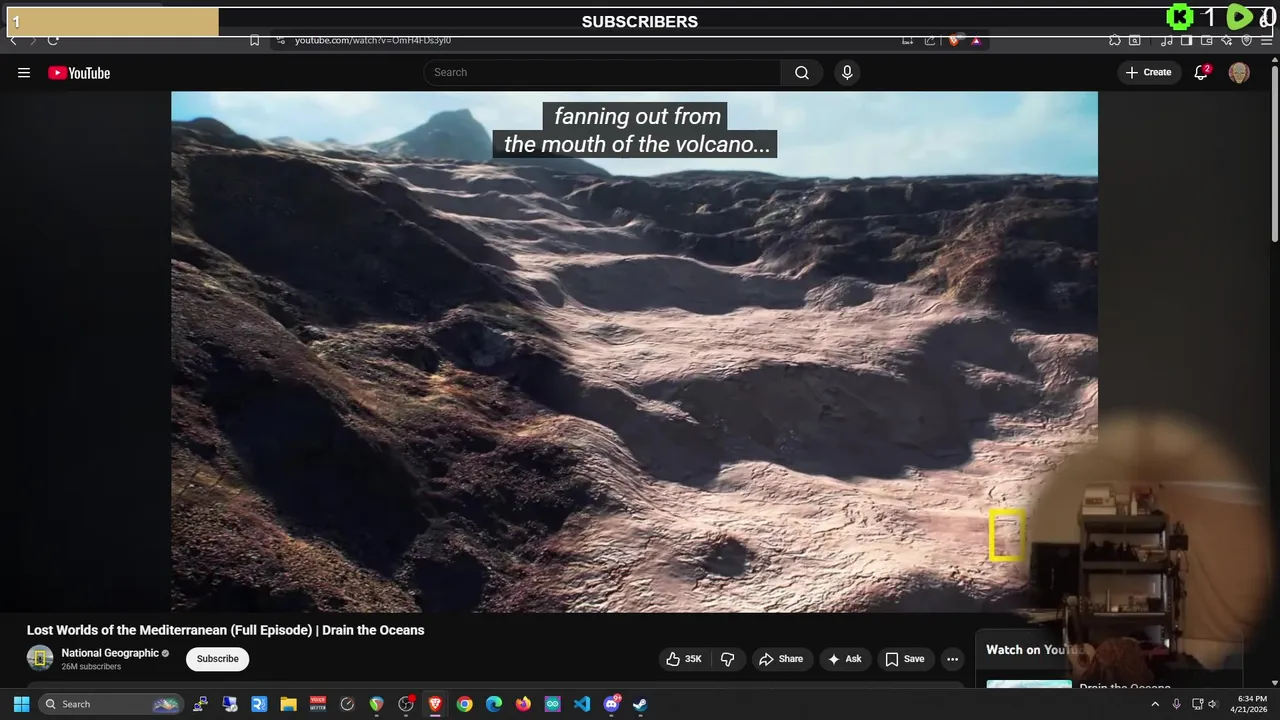Launch Microsoft Edge from the taskbar

(x=494, y=704)
